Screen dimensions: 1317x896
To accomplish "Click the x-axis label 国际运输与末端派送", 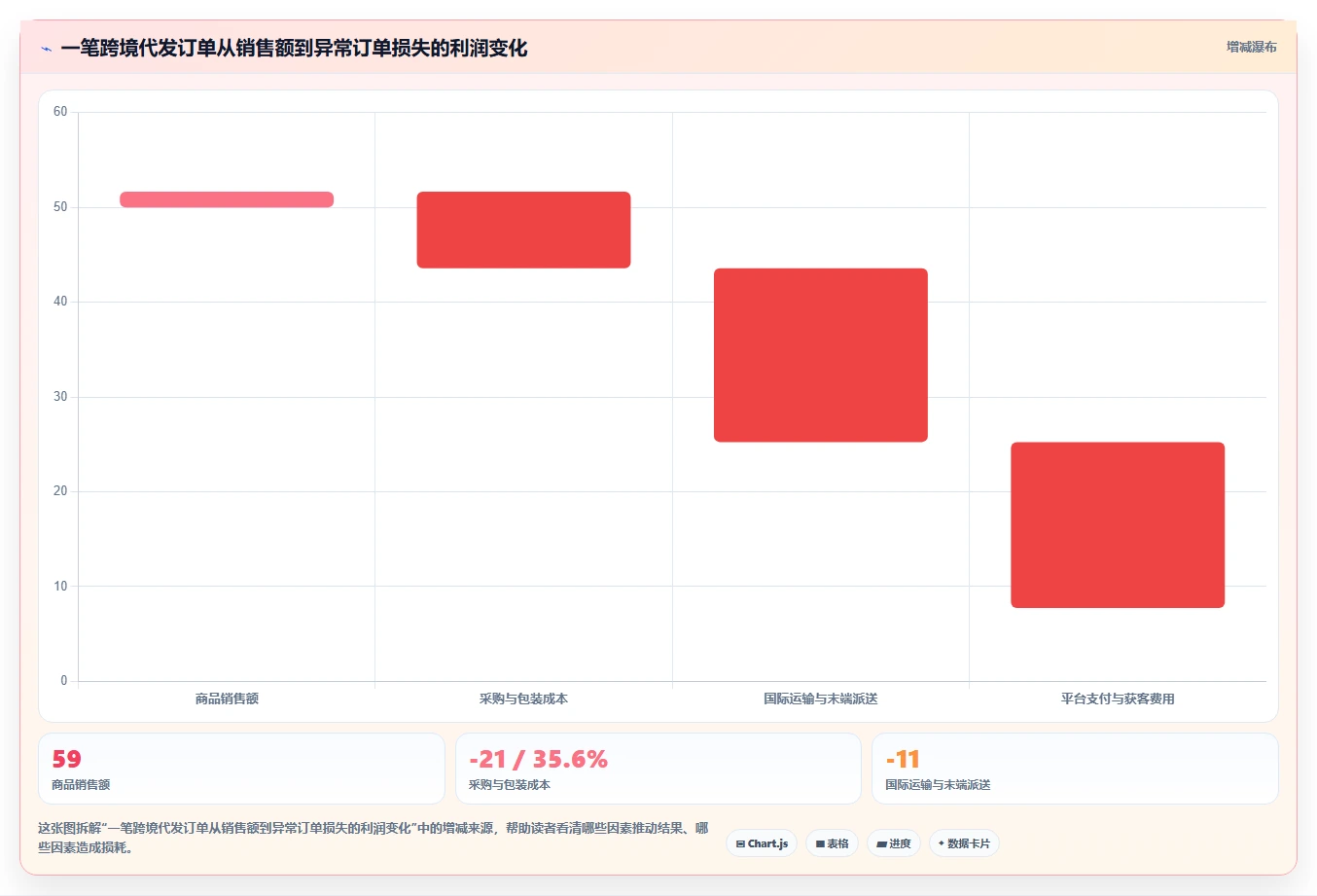I will coord(821,699).
